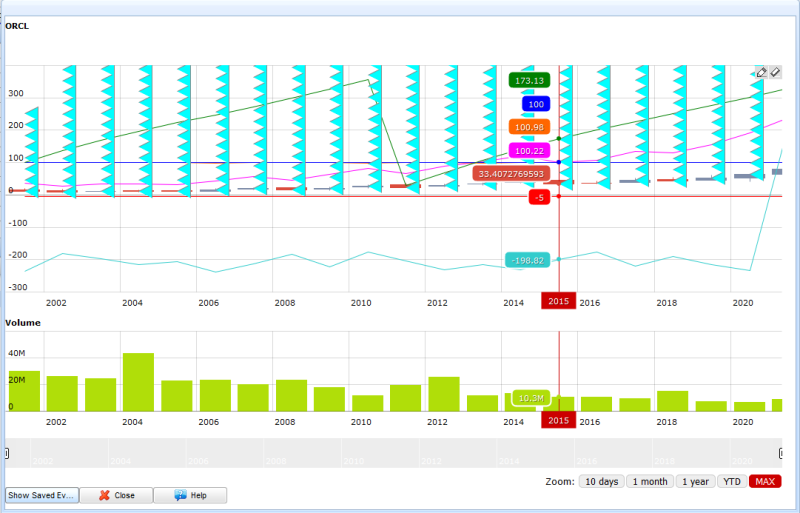Screen dimensions: 800x513
Task: Click the red X icon on Close
Action: click(x=105, y=495)
